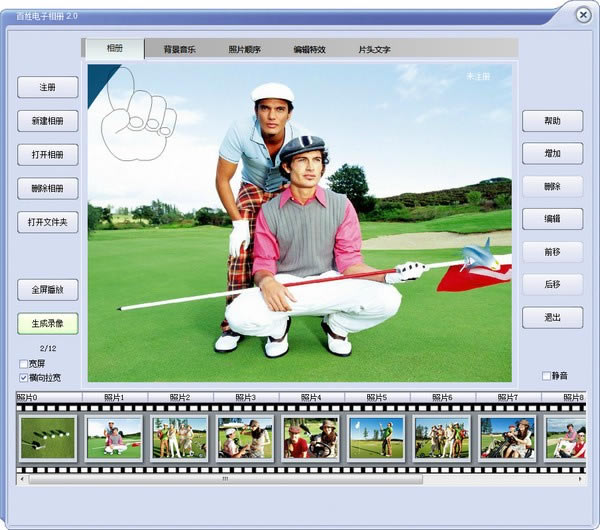Screen dimensions: 600x530
Task: Start 全屏播放 fullscreen playback
Action: pyautogui.click(x=47, y=290)
